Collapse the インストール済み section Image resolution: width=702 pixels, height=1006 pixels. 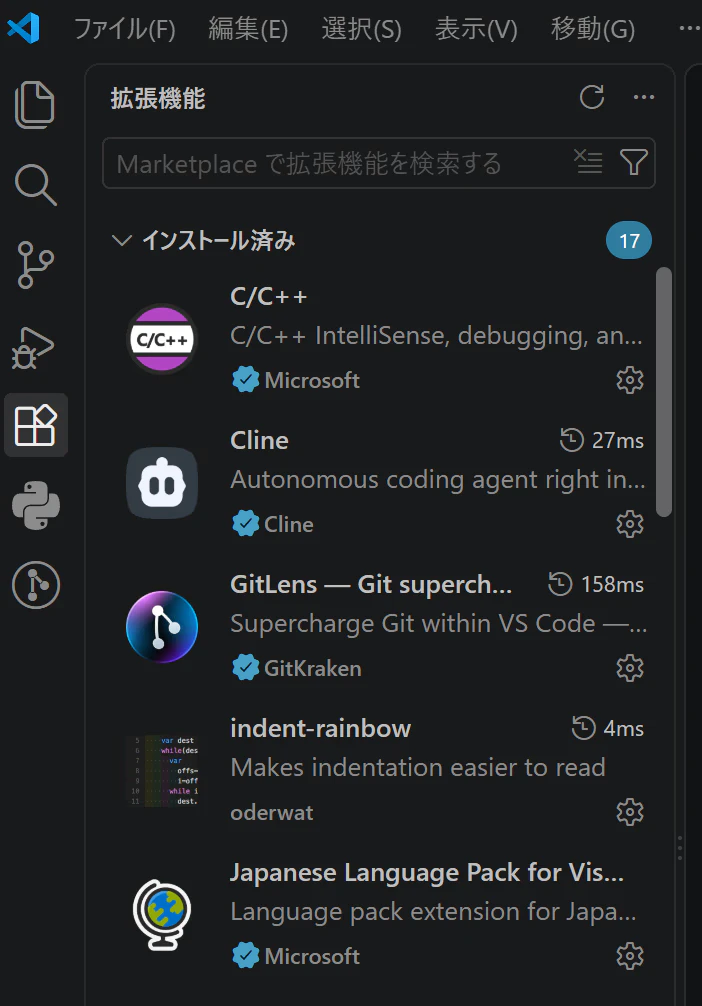pyautogui.click(x=121, y=241)
